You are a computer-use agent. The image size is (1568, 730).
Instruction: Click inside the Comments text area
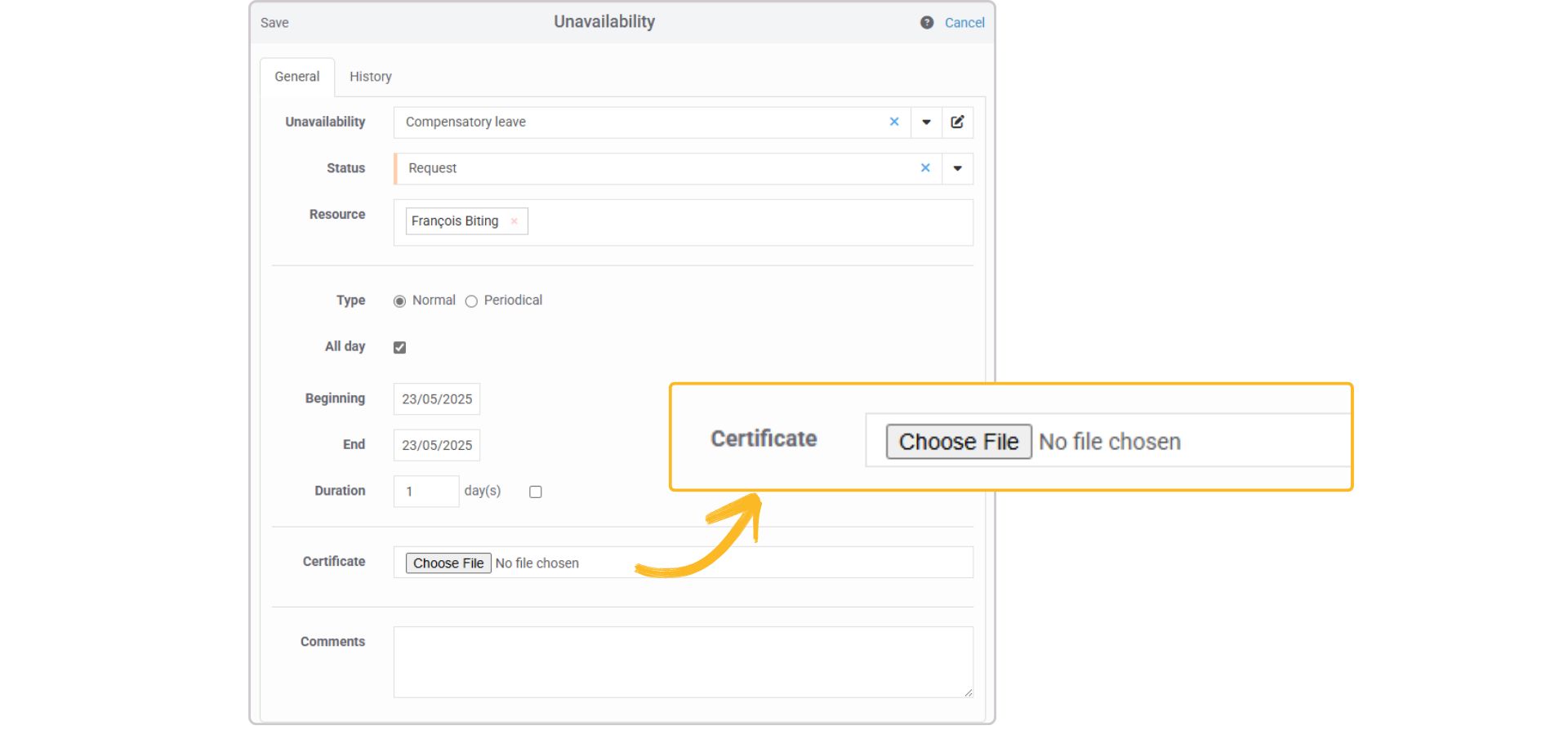coord(682,661)
